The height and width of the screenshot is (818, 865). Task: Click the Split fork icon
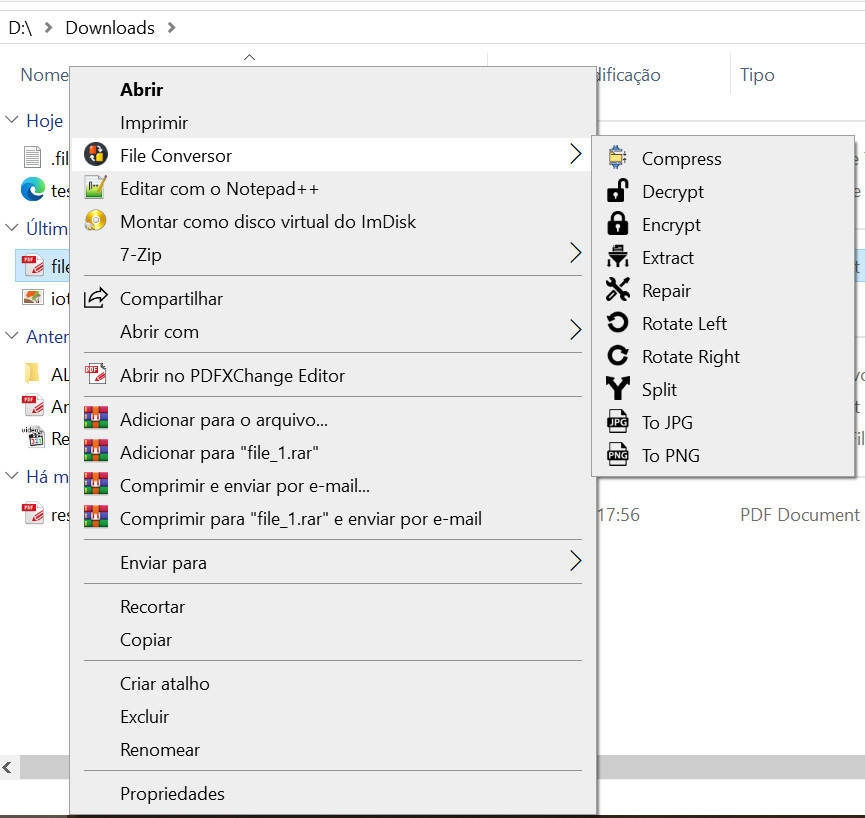click(617, 389)
